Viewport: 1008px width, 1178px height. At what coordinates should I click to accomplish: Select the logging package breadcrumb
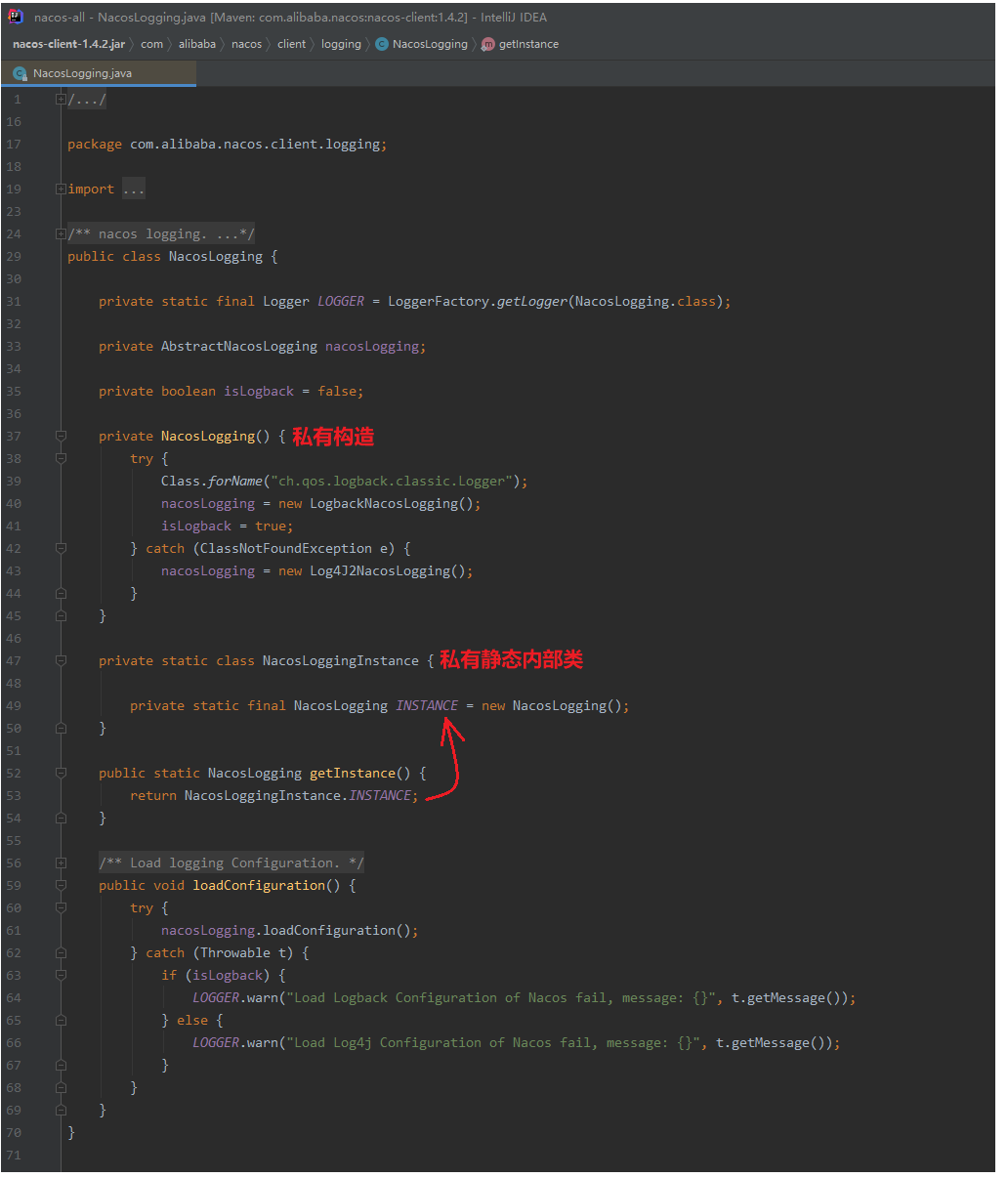pos(341,44)
